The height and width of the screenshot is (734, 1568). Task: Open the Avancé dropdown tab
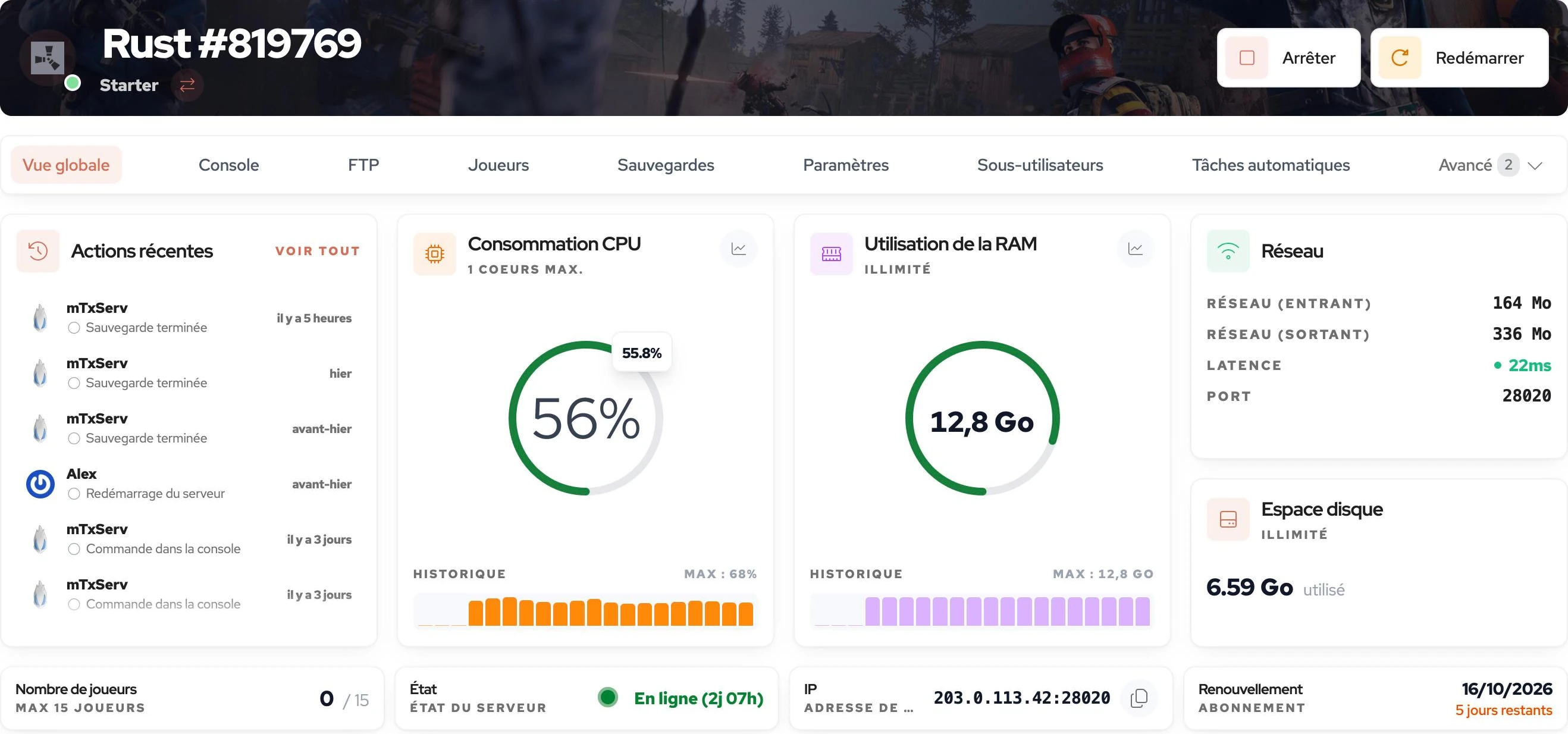click(1490, 165)
